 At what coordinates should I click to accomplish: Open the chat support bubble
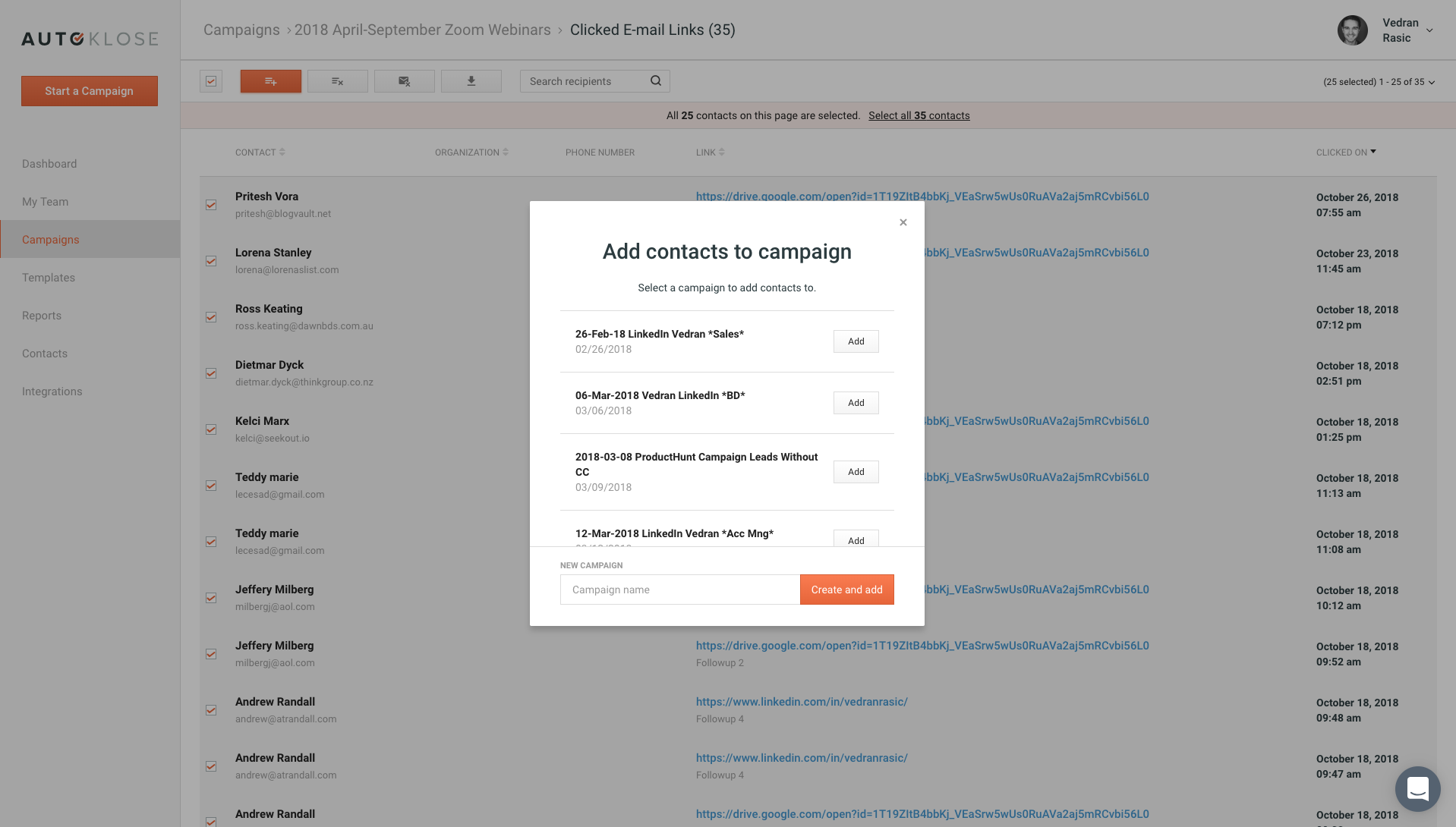pos(1417,789)
